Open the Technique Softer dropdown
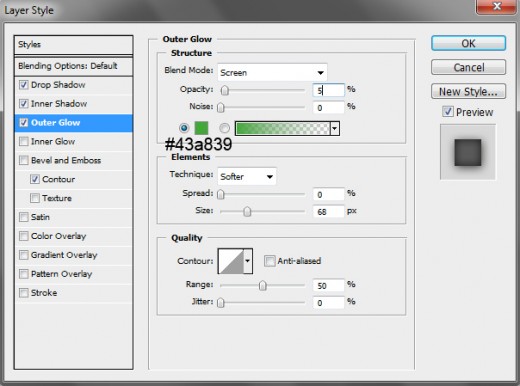The width and height of the screenshot is (520, 386). [x=247, y=176]
